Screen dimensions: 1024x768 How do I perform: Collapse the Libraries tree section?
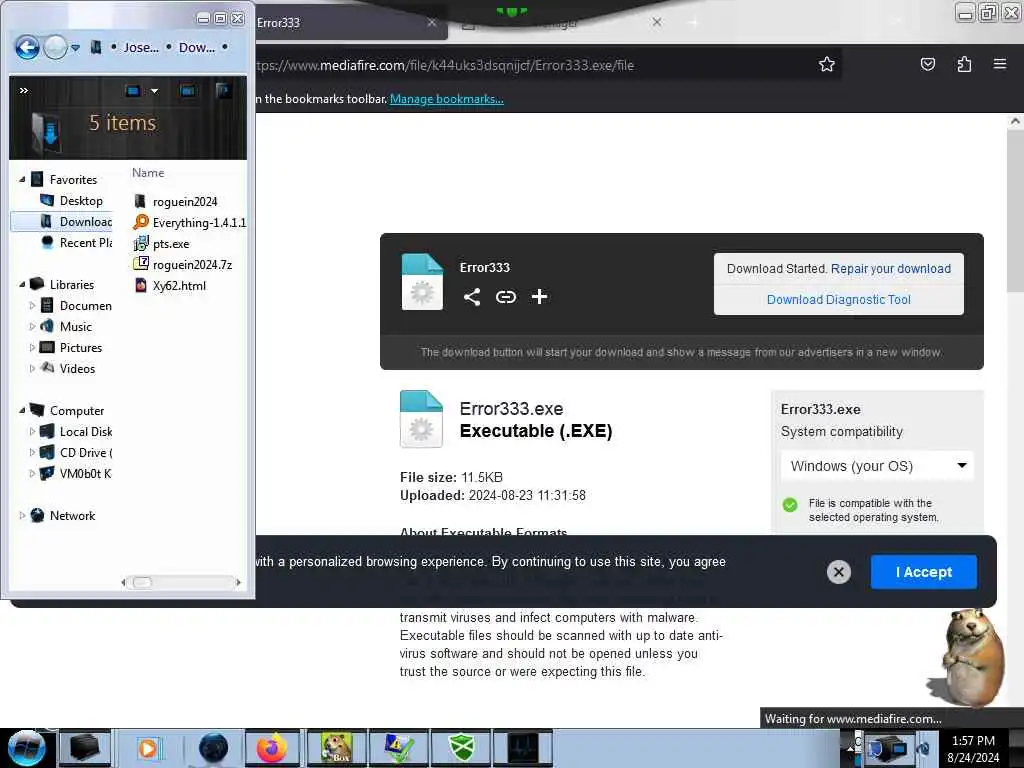point(22,284)
